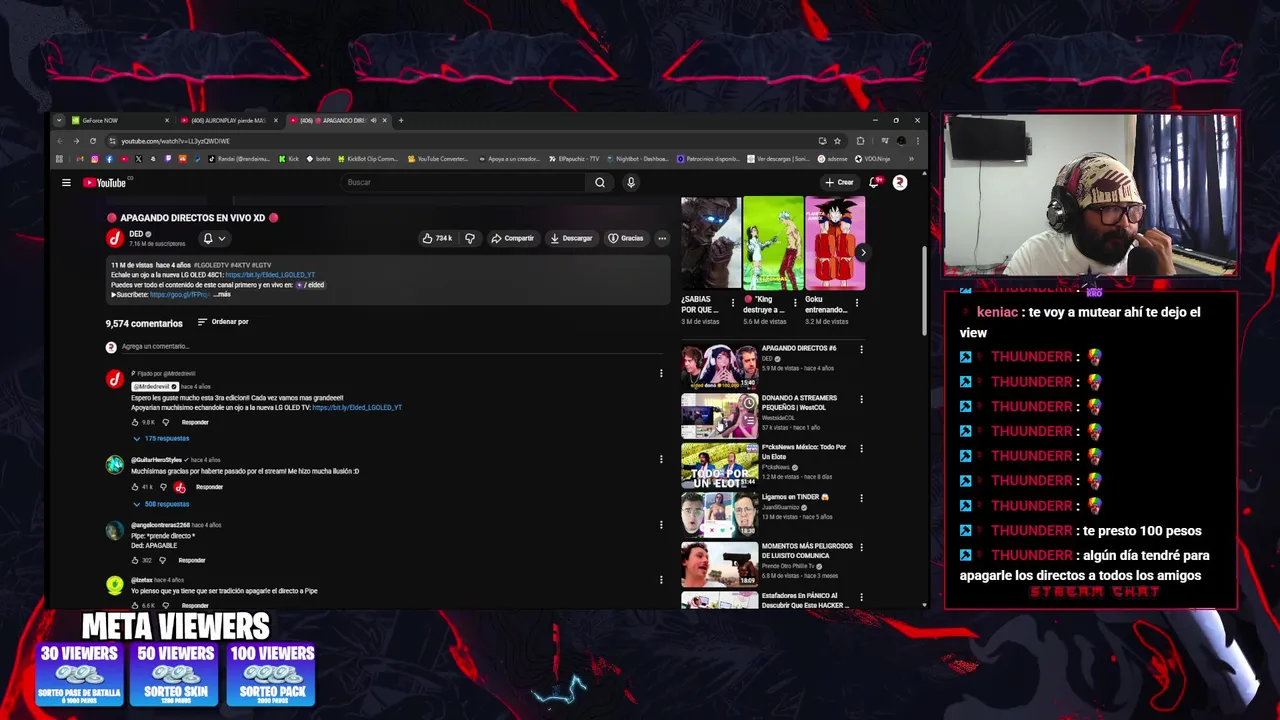Open the YouTube hamburger guide menu
This screenshot has width=1280, height=720.
pyautogui.click(x=66, y=183)
